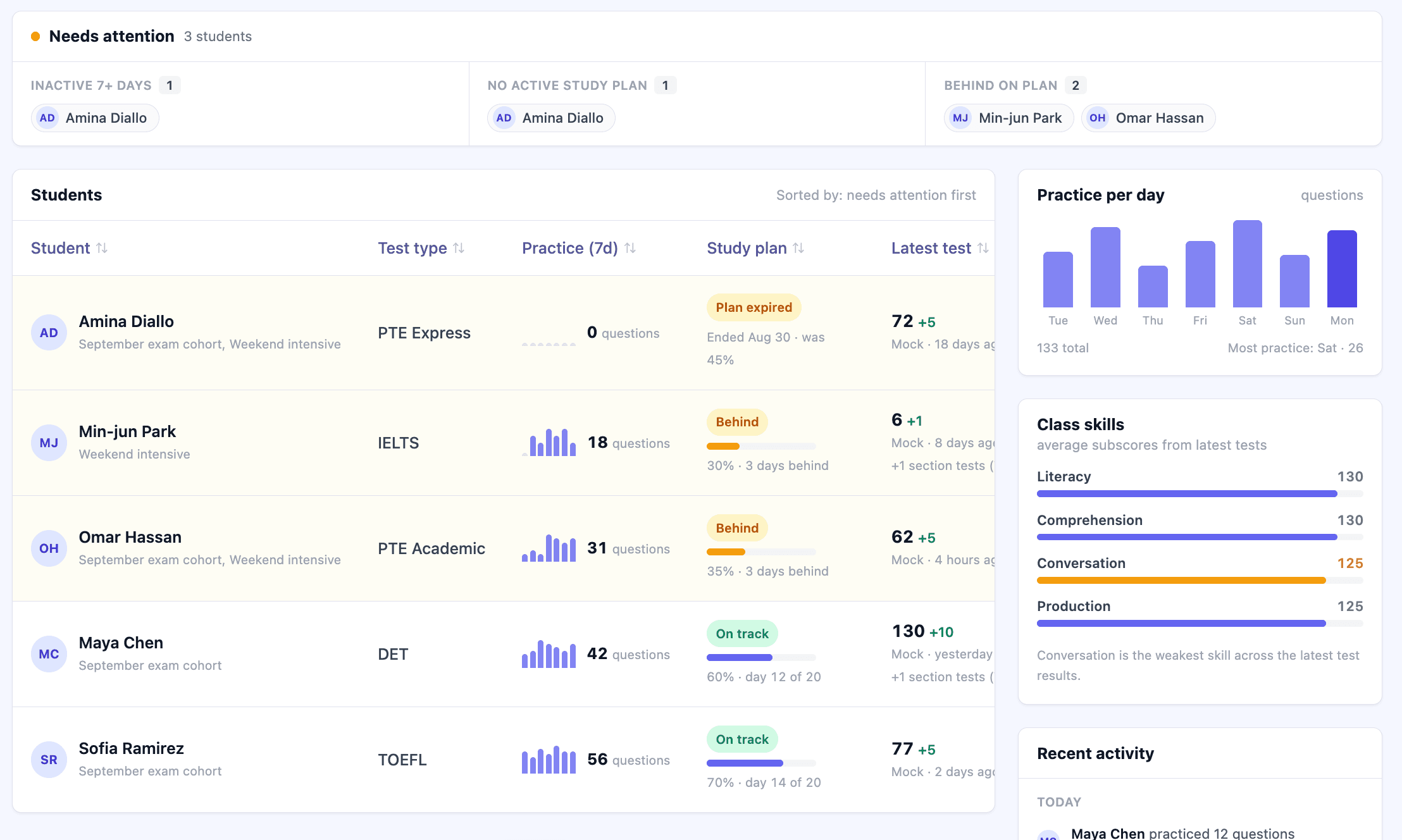The image size is (1402, 840).
Task: Click the Thu bar in Practice per day
Action: click(x=1153, y=287)
